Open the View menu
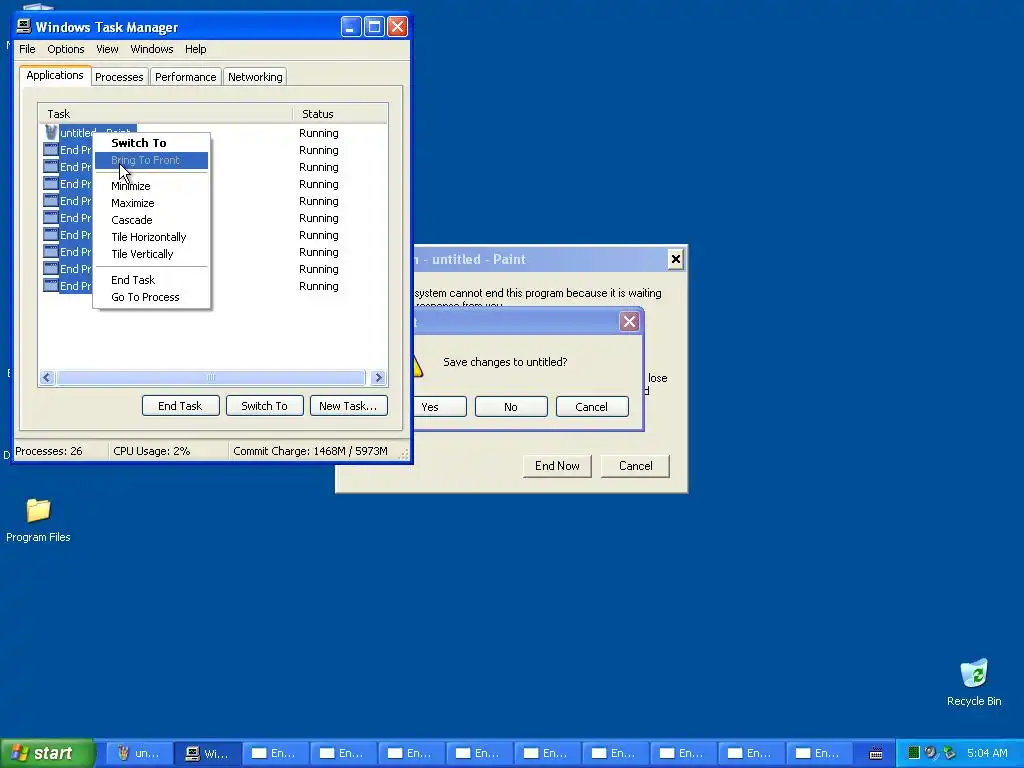This screenshot has height=768, width=1024. [107, 49]
